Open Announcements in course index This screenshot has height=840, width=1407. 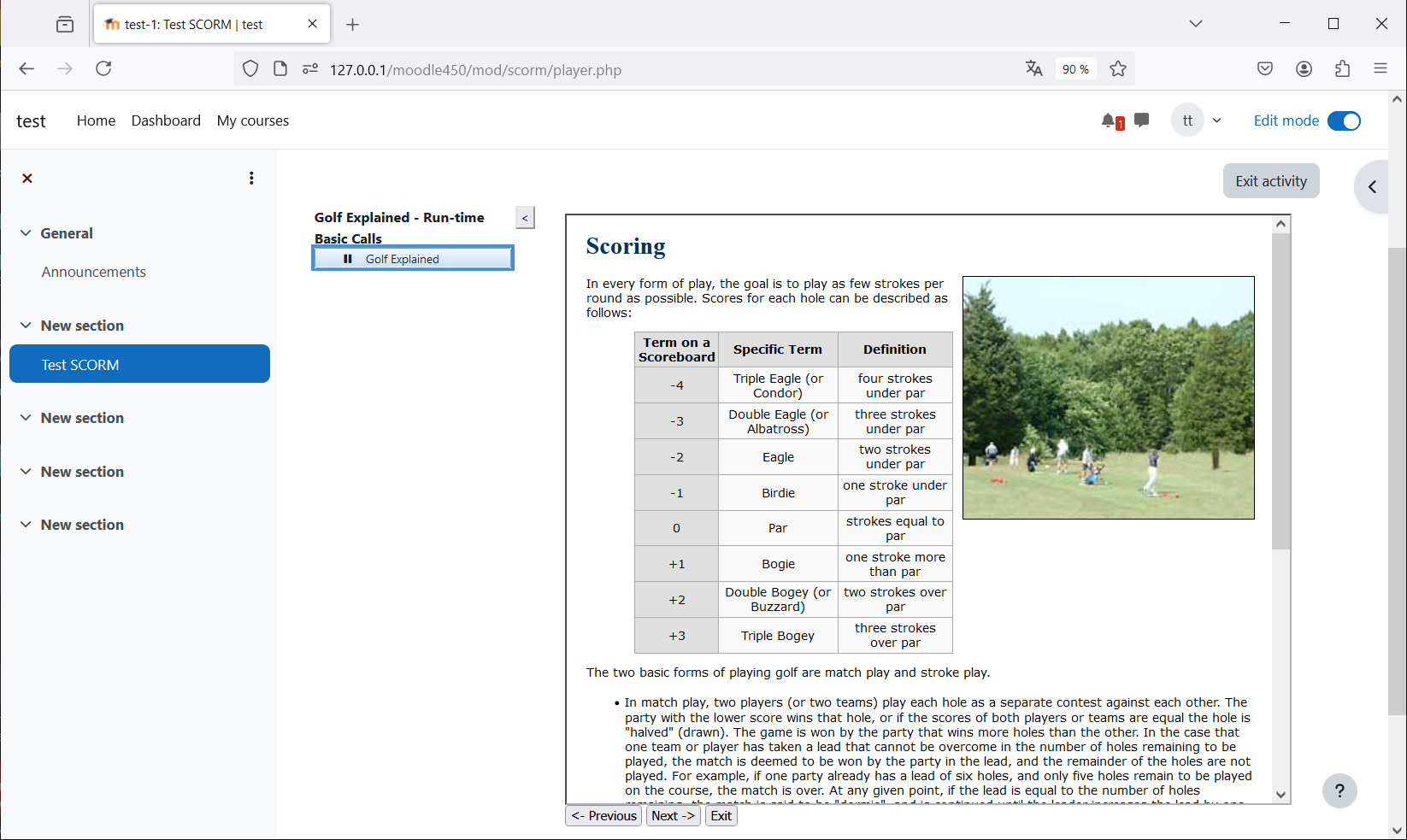coord(94,272)
